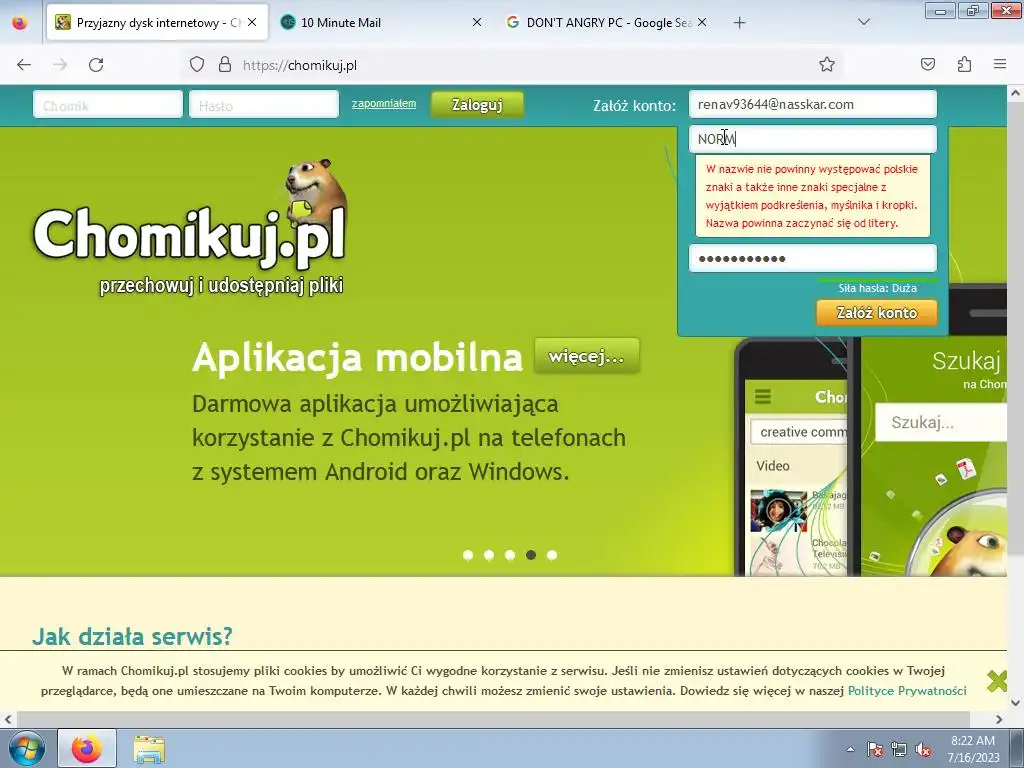This screenshot has height=768, width=1024.
Task: Click the browser forward arrow
Action: coord(60,65)
